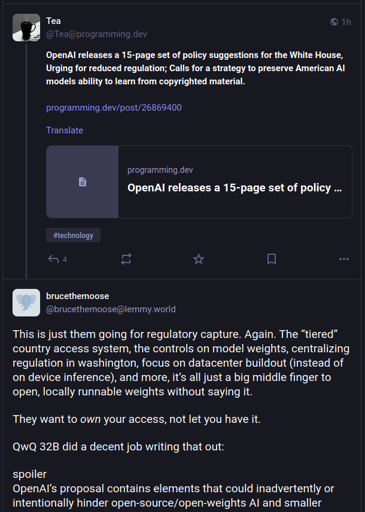The height and width of the screenshot is (512, 365).
Task: Open the programming.dev/post/26869400 link
Action: pos(114,108)
